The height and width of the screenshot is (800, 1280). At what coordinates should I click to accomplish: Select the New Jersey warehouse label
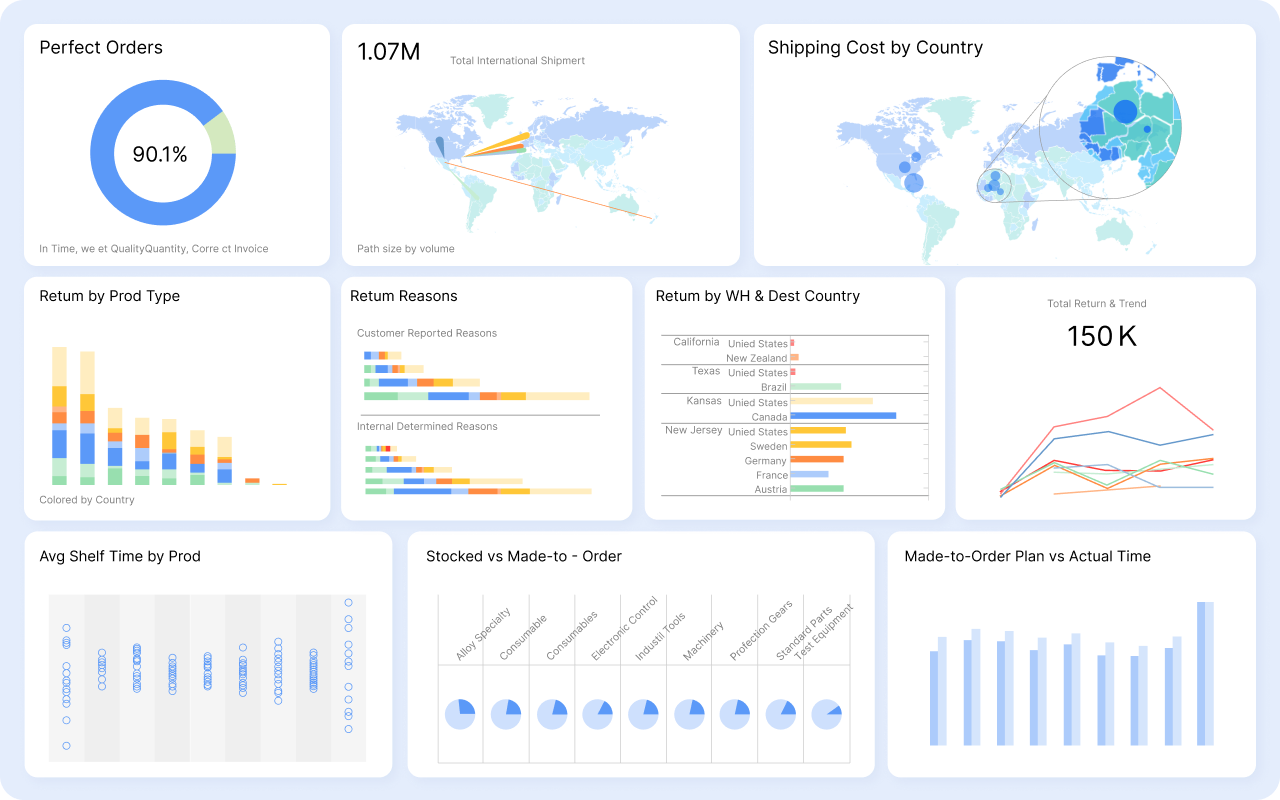pyautogui.click(x=691, y=430)
